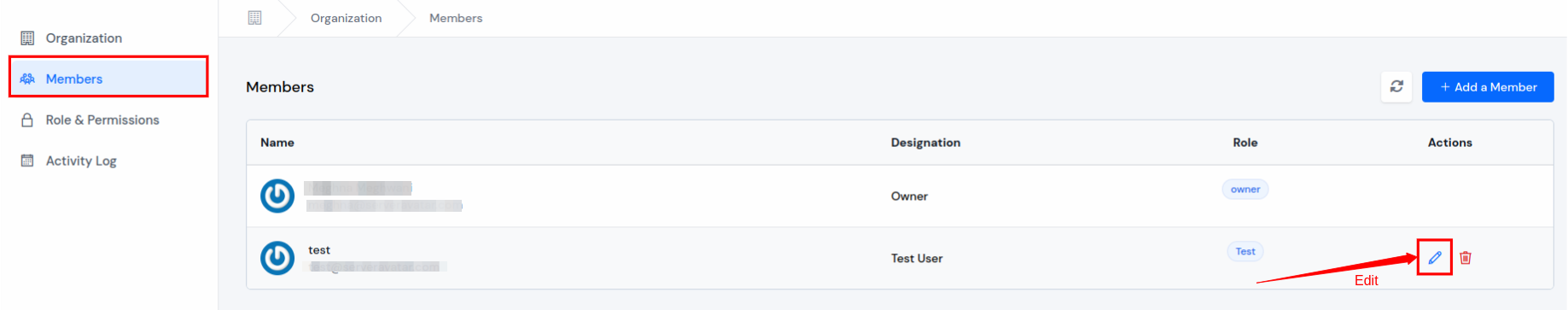Click the building icon in breadcrumb
The height and width of the screenshot is (310, 1568).
[x=254, y=18]
